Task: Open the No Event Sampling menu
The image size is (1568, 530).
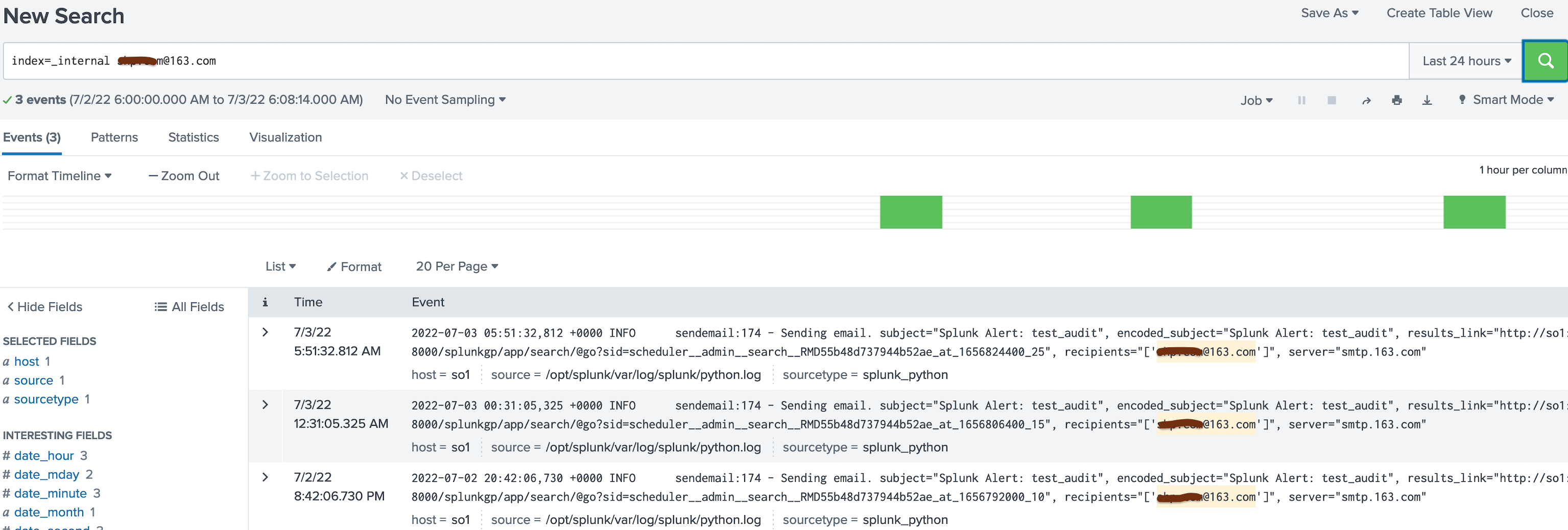Action: pos(444,100)
